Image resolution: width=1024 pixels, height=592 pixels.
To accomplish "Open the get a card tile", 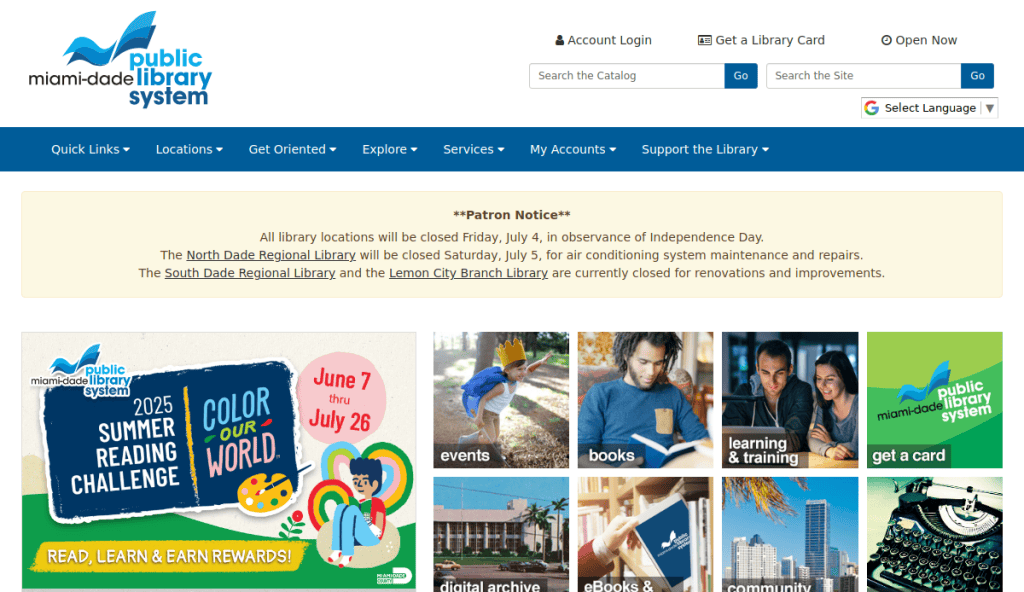I will tap(934, 400).
